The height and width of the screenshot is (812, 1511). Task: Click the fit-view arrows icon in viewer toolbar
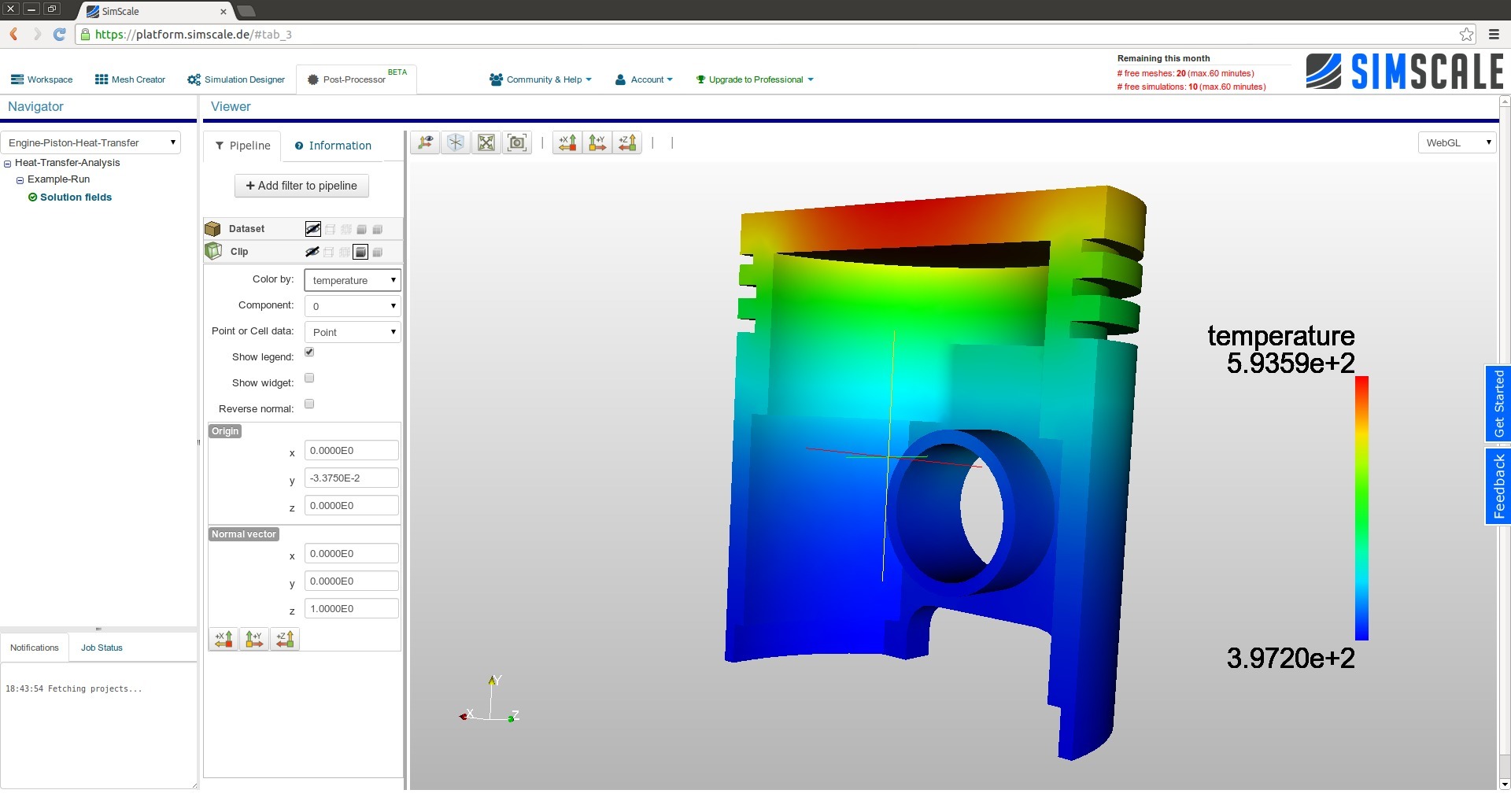486,142
